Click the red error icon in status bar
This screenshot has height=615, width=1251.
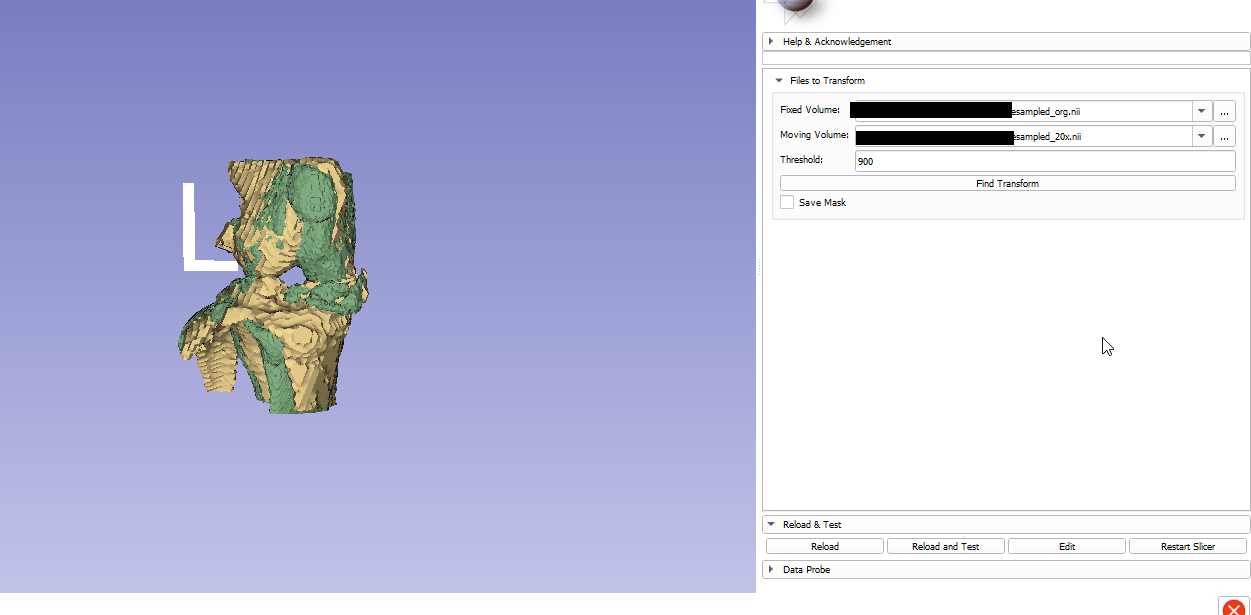(1233, 606)
